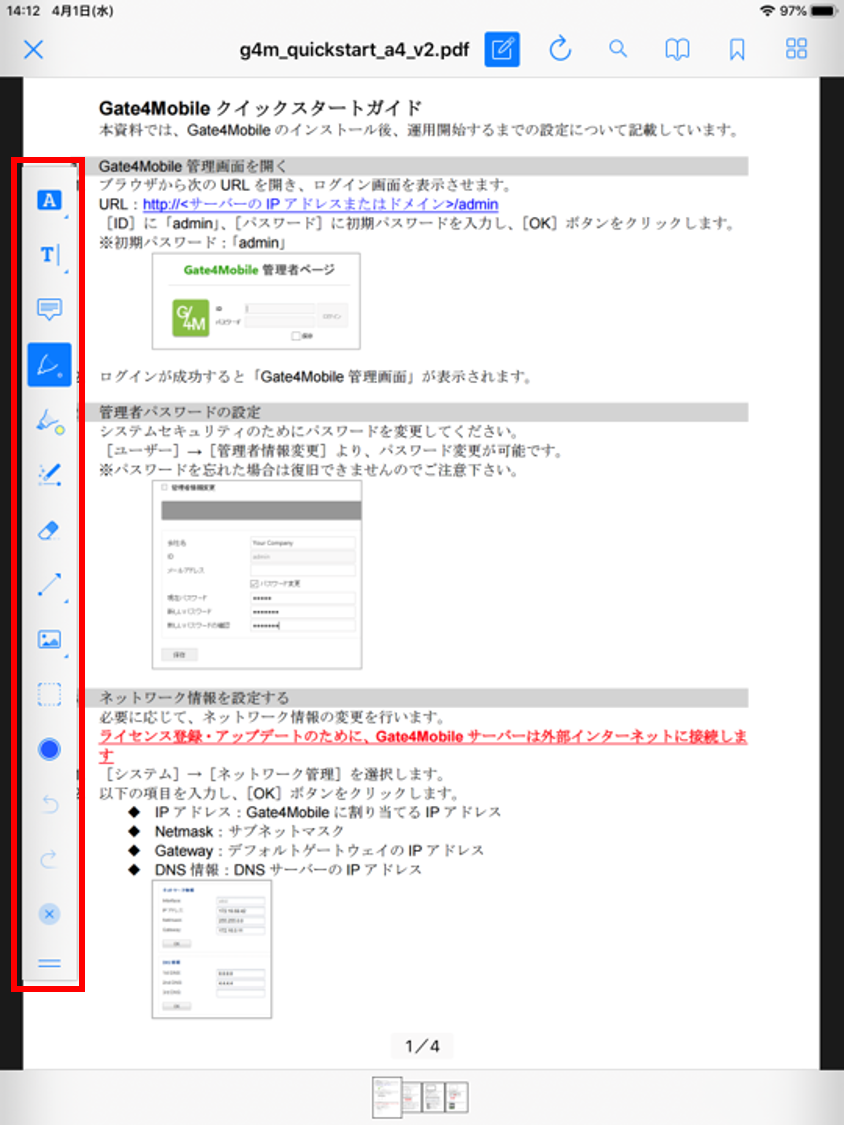The width and height of the screenshot is (844, 1125).
Task: Tap the '管理者パスワードの設定' section heading
Action: 179,413
